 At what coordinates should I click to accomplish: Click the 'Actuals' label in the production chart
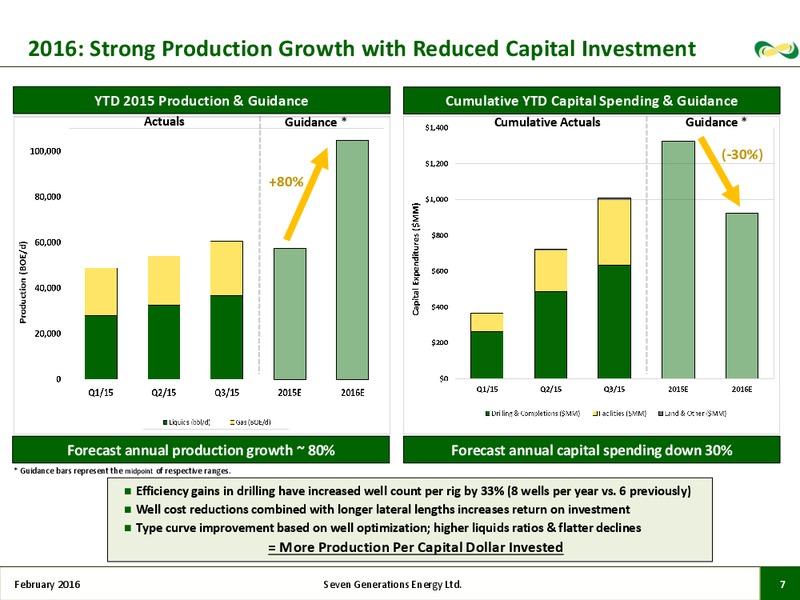coord(164,121)
